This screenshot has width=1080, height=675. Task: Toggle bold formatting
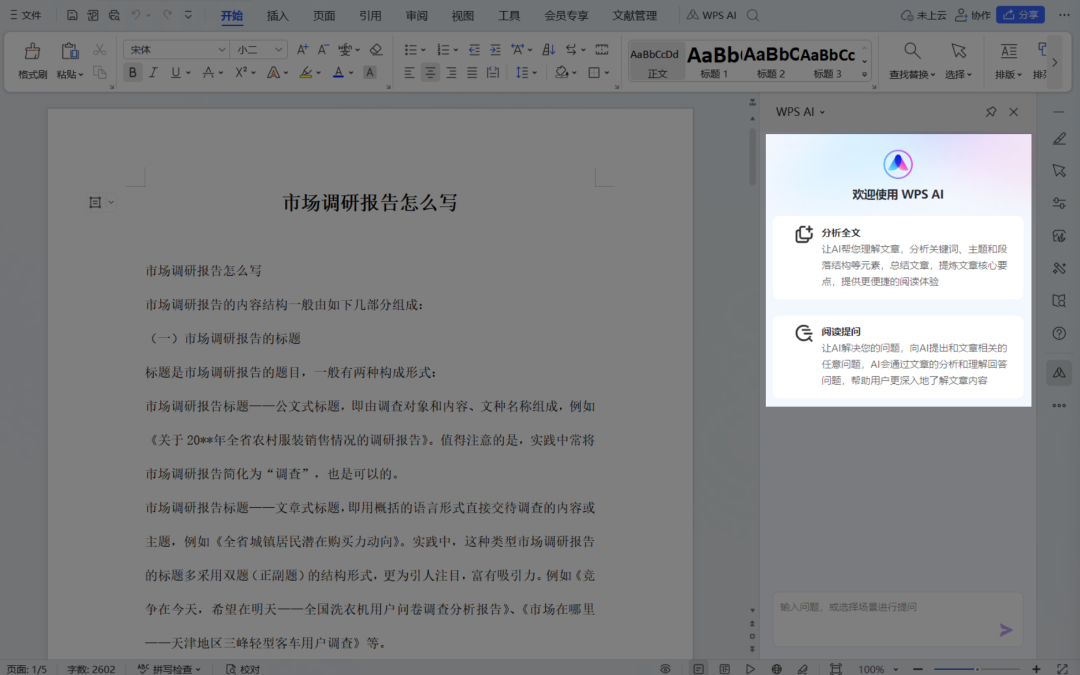[132, 72]
